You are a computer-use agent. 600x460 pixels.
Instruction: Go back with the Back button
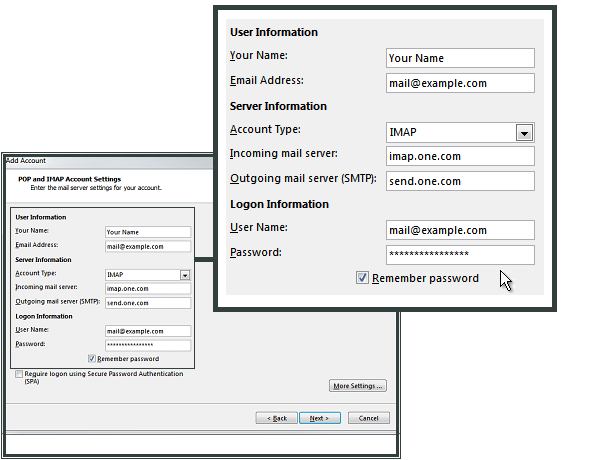(277, 418)
